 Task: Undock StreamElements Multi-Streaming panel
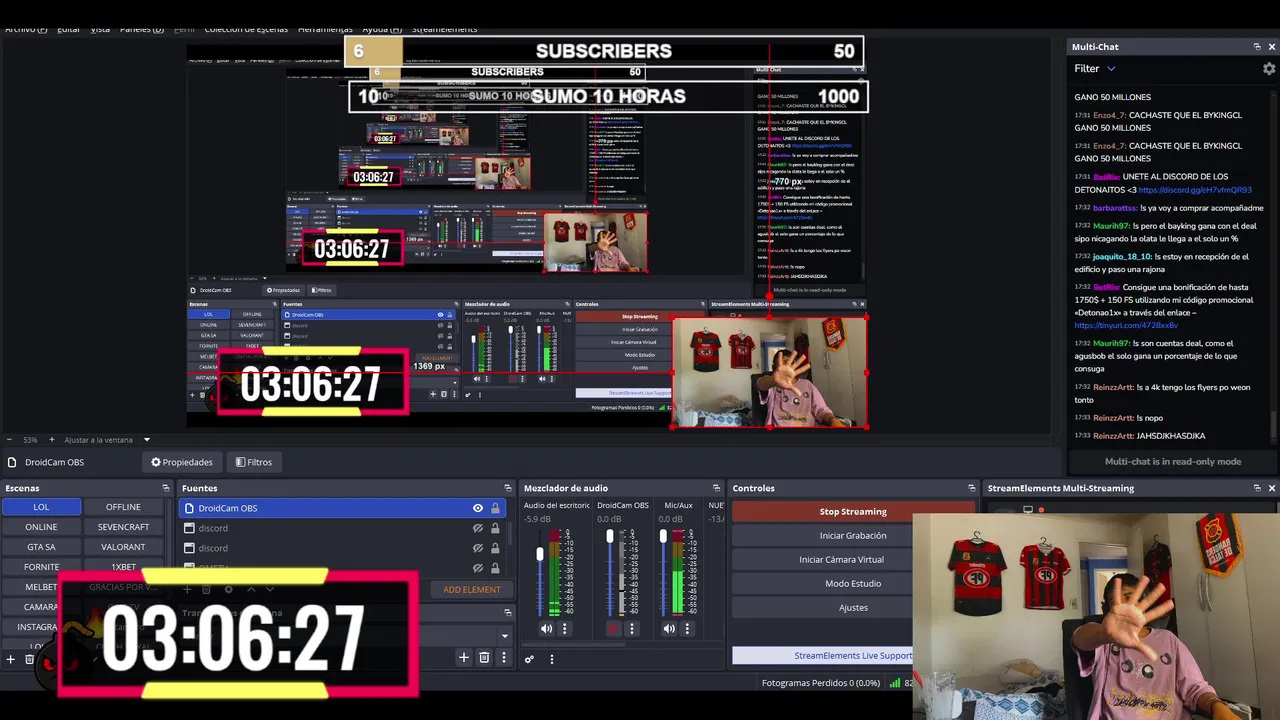tap(1257, 488)
